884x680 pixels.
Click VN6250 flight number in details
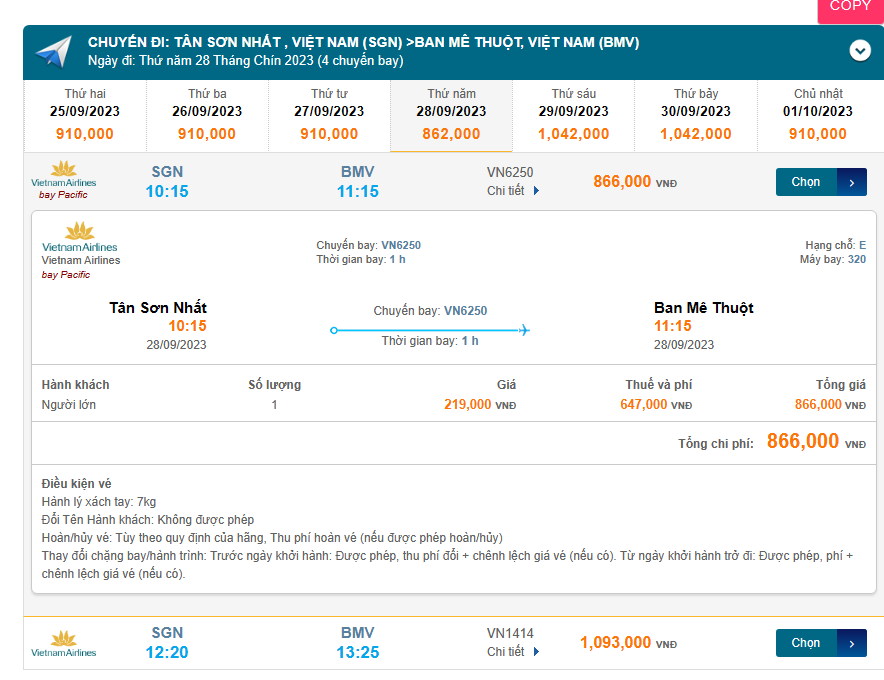(400, 245)
